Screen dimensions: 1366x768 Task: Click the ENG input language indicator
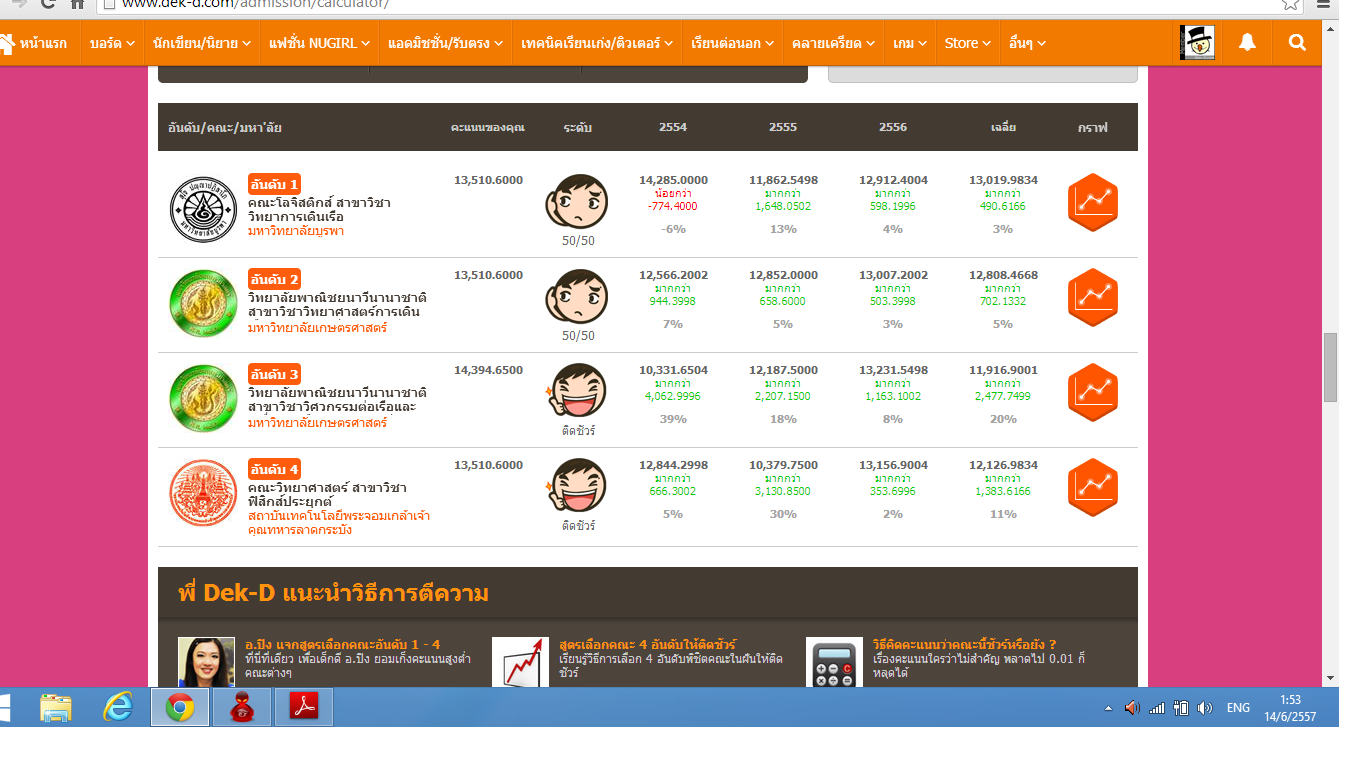click(1238, 708)
